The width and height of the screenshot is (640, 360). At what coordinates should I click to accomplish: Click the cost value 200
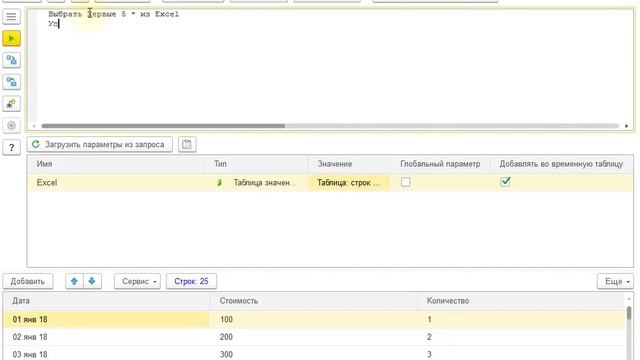[x=227, y=337]
